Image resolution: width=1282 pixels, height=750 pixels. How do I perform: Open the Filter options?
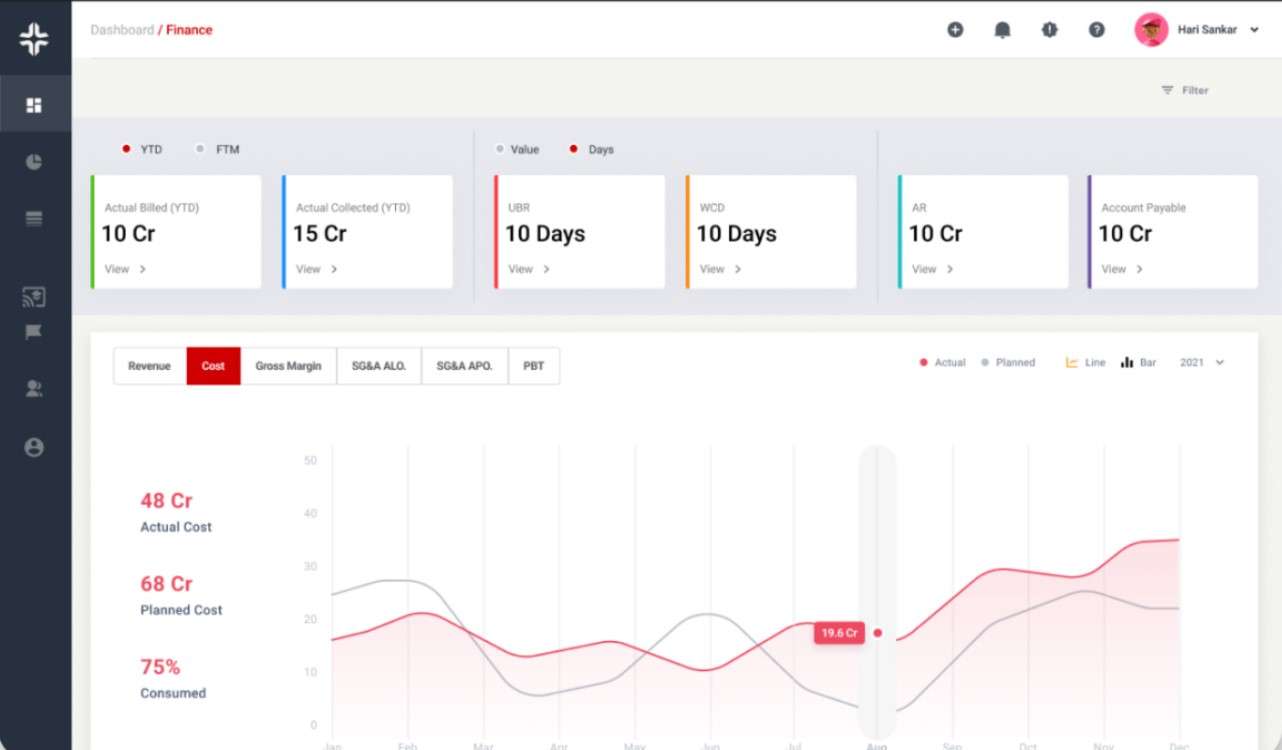pos(1185,90)
